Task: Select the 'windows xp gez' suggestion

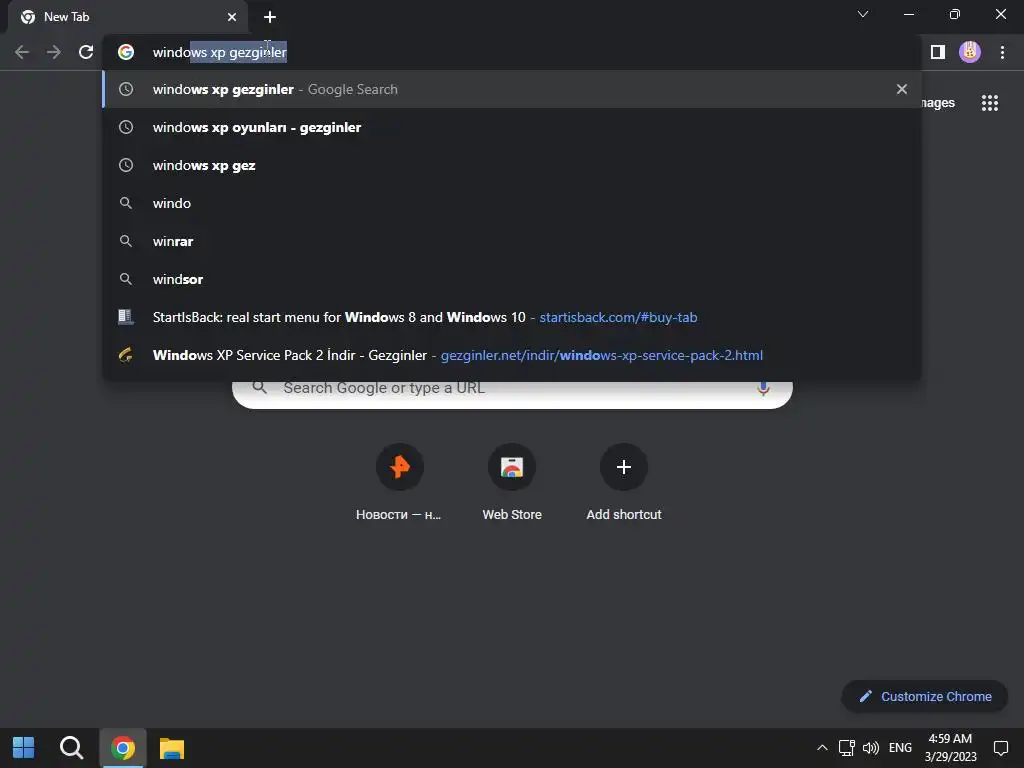Action: 512,165
